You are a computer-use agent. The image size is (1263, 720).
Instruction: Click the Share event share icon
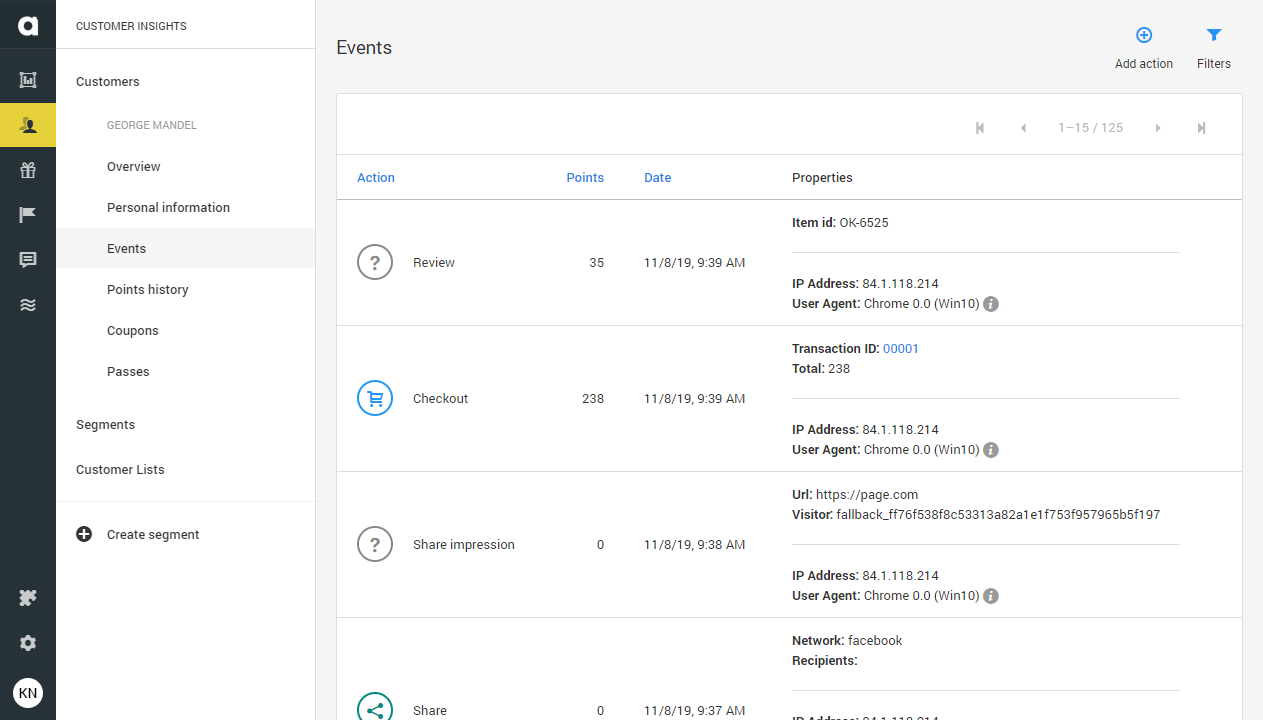(x=375, y=708)
